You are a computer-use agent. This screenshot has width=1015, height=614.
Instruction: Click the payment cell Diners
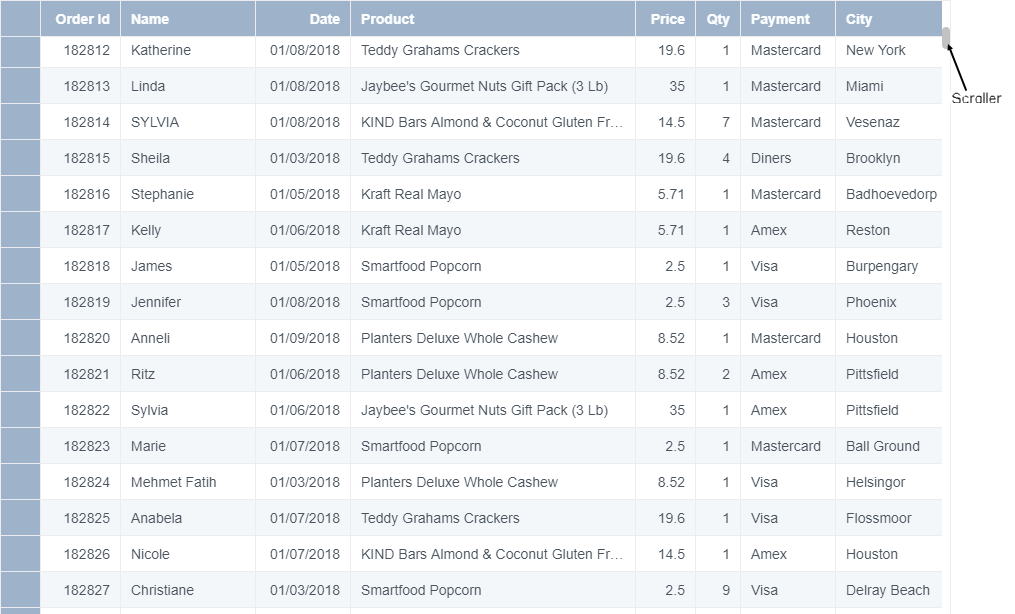coord(788,159)
